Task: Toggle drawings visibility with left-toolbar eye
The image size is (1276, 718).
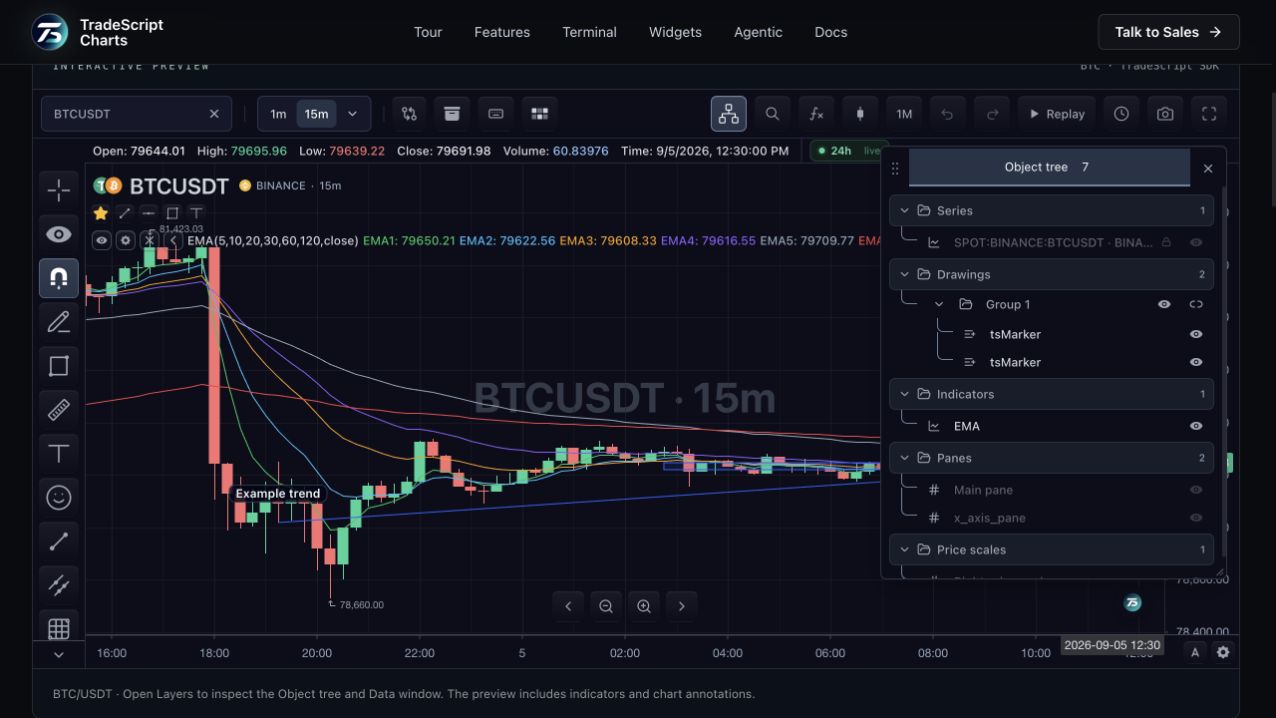Action: 59,234
